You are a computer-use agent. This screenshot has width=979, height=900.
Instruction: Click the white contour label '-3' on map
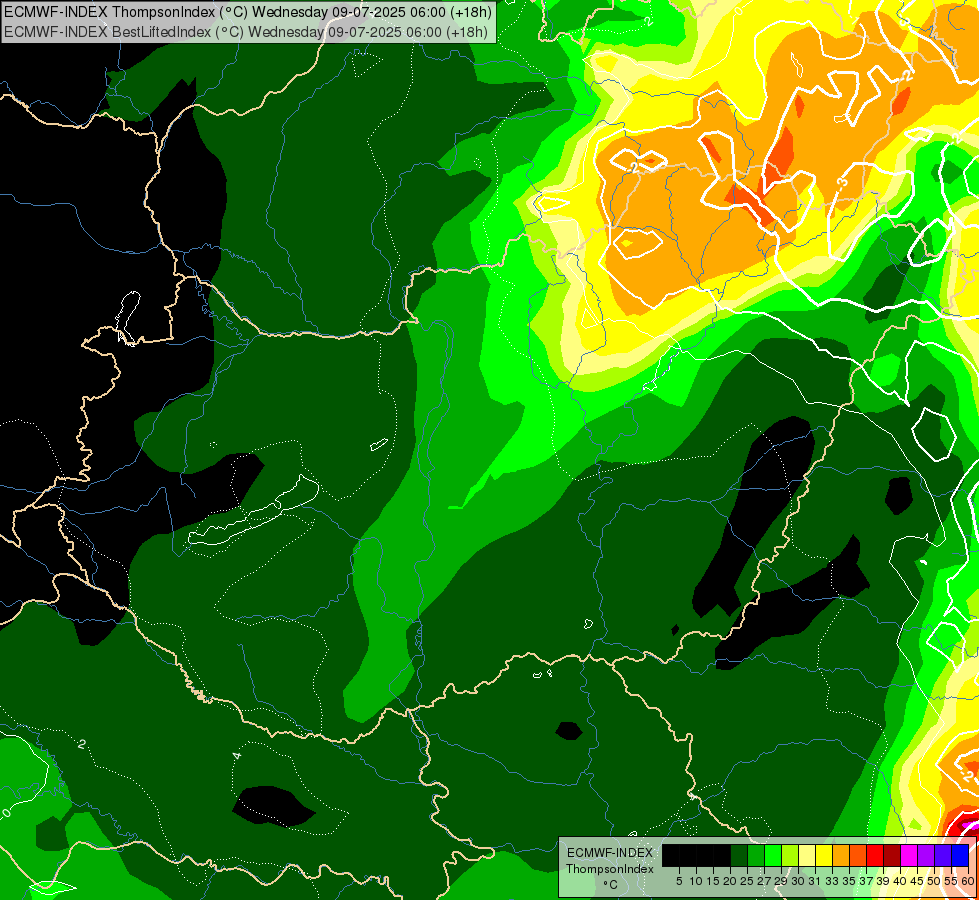(842, 184)
